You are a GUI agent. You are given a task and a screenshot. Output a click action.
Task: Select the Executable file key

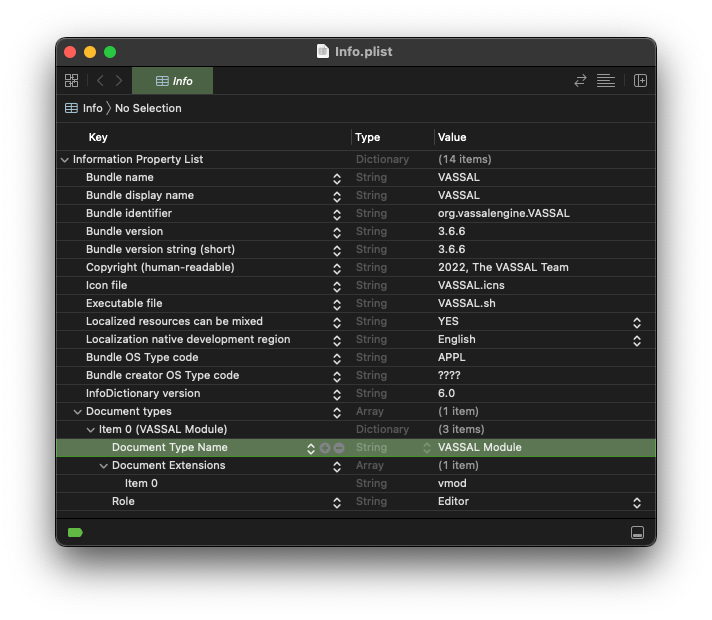click(124, 303)
